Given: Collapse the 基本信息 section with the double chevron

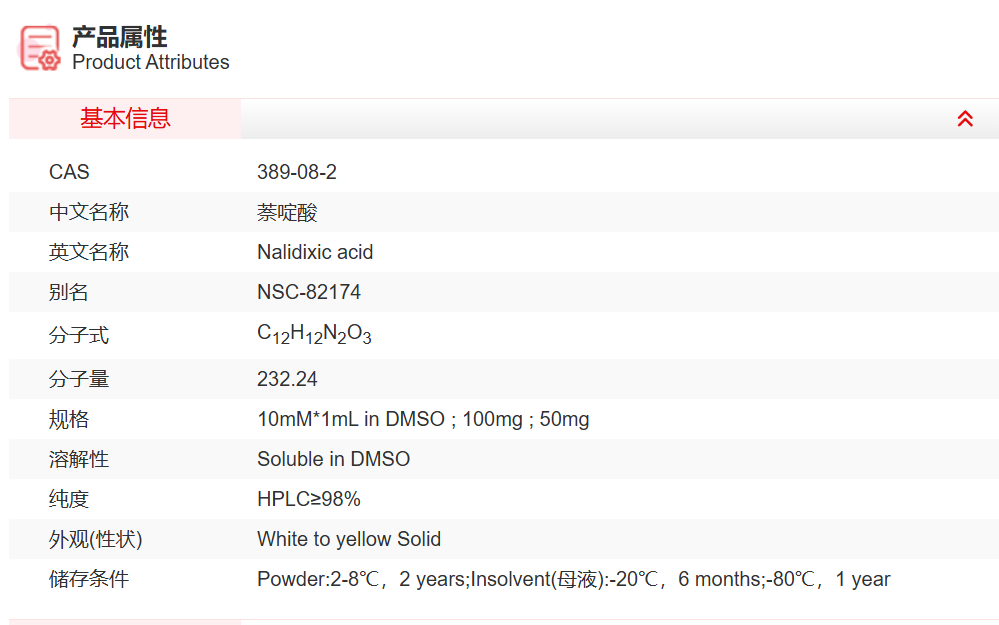Looking at the screenshot, I should click(965, 119).
